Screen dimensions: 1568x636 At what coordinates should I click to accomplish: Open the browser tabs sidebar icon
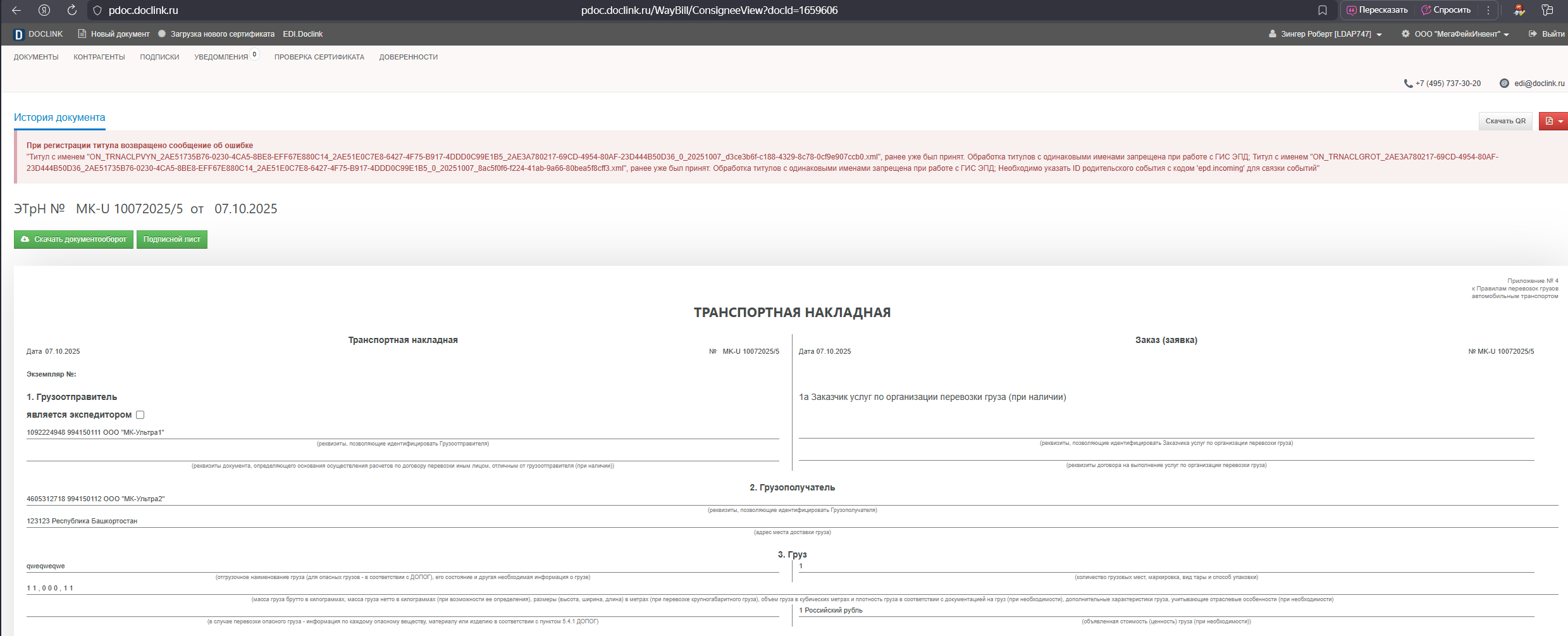pyautogui.click(x=1548, y=10)
